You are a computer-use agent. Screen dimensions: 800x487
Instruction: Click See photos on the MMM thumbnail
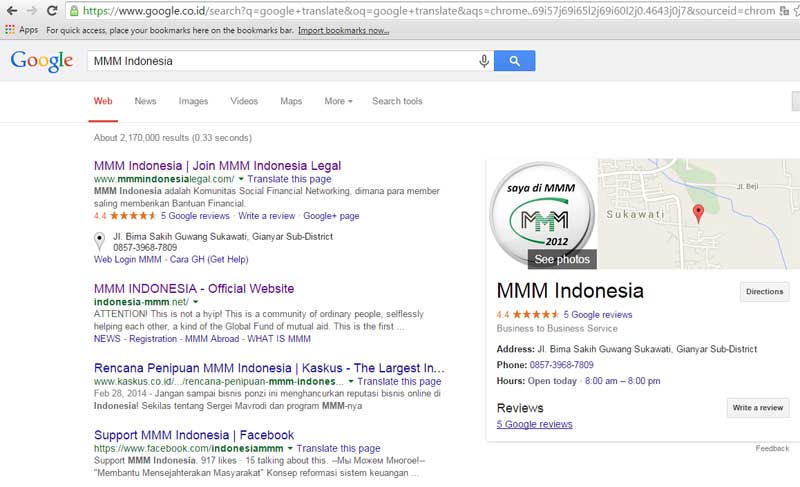click(x=562, y=259)
